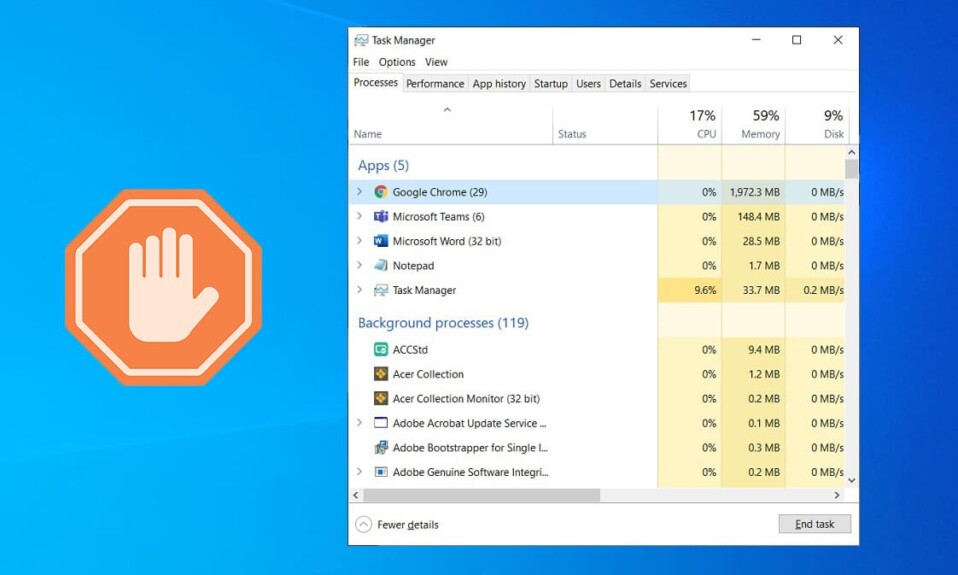Click Adobe Acrobat Update Service icon
Screen dimensions: 958x575
click(x=381, y=423)
